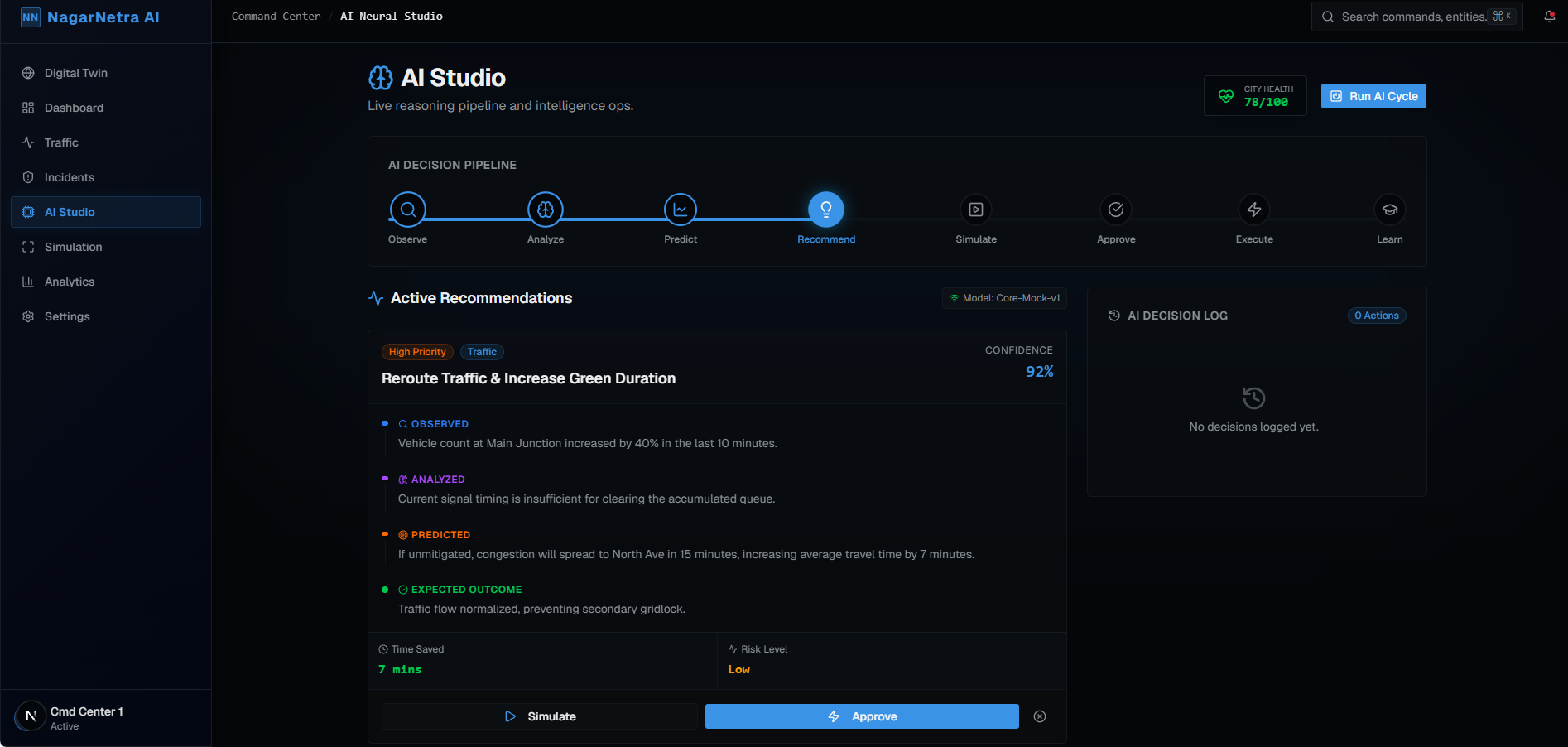Screen dimensions: 1568x747
Task: Click the Traffic pulse icon in sidebar
Action: pyautogui.click(x=28, y=142)
